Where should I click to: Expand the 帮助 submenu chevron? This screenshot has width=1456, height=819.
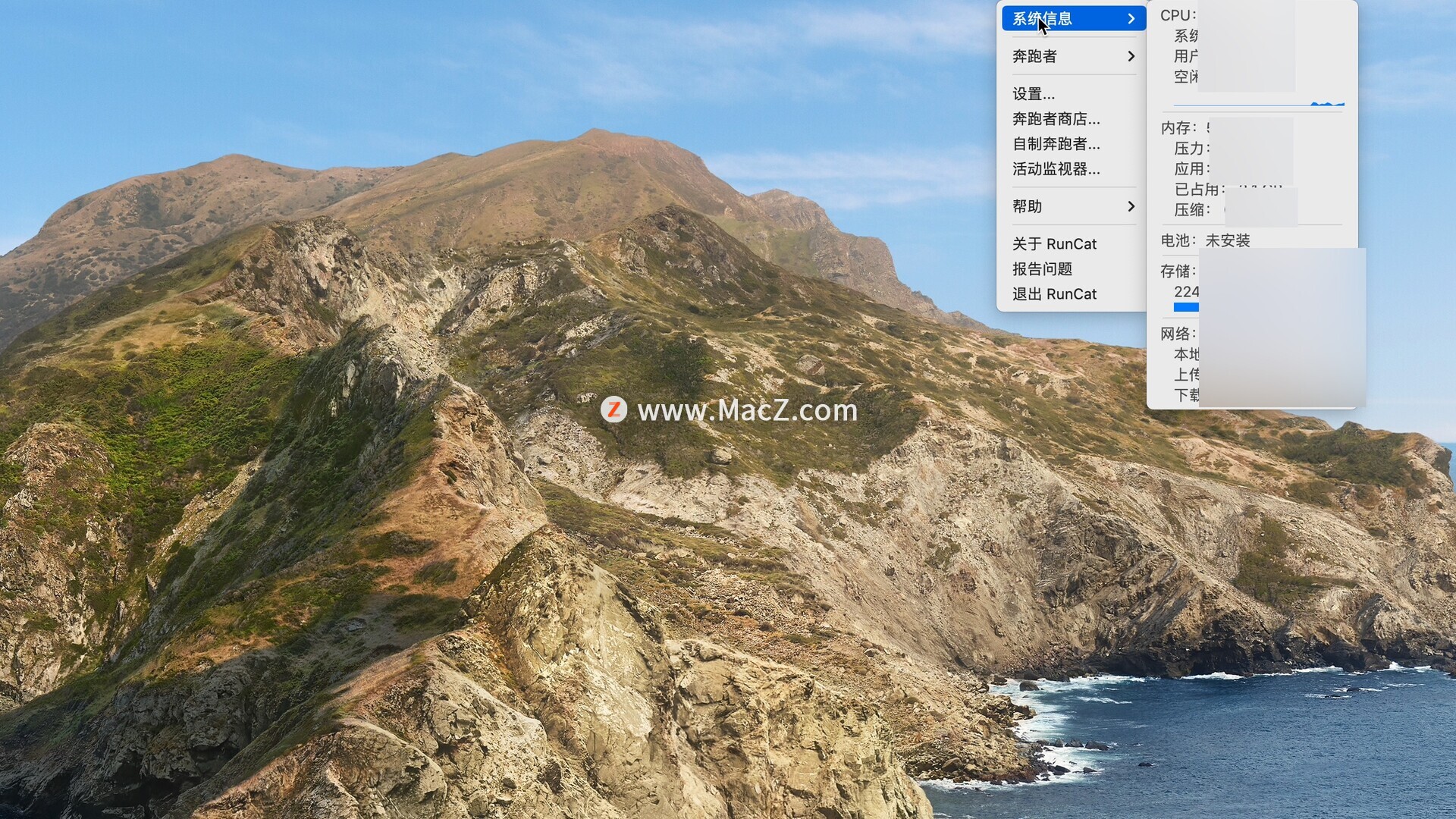pos(1131,206)
